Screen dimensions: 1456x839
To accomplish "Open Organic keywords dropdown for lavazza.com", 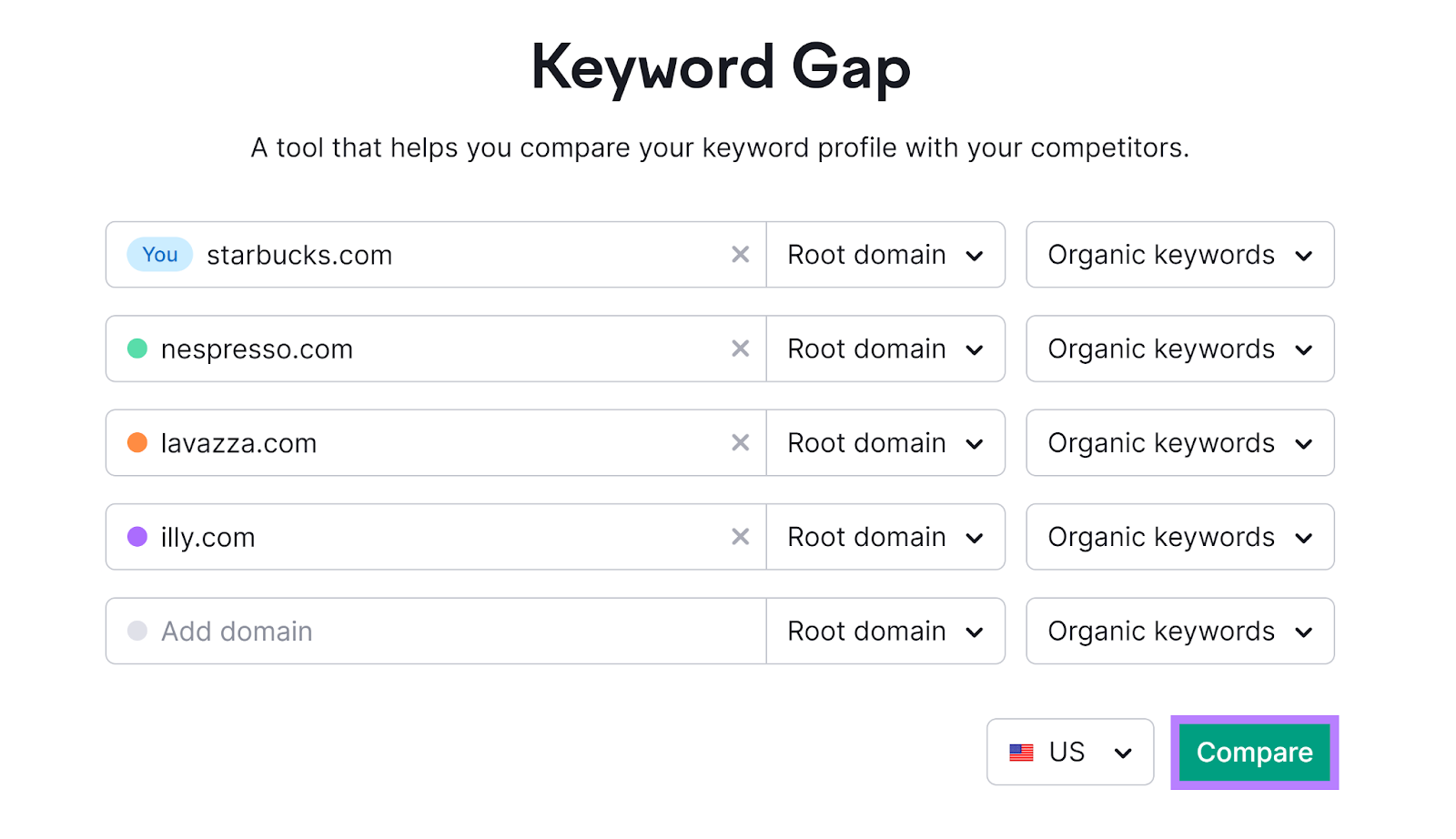I will click(x=1178, y=443).
